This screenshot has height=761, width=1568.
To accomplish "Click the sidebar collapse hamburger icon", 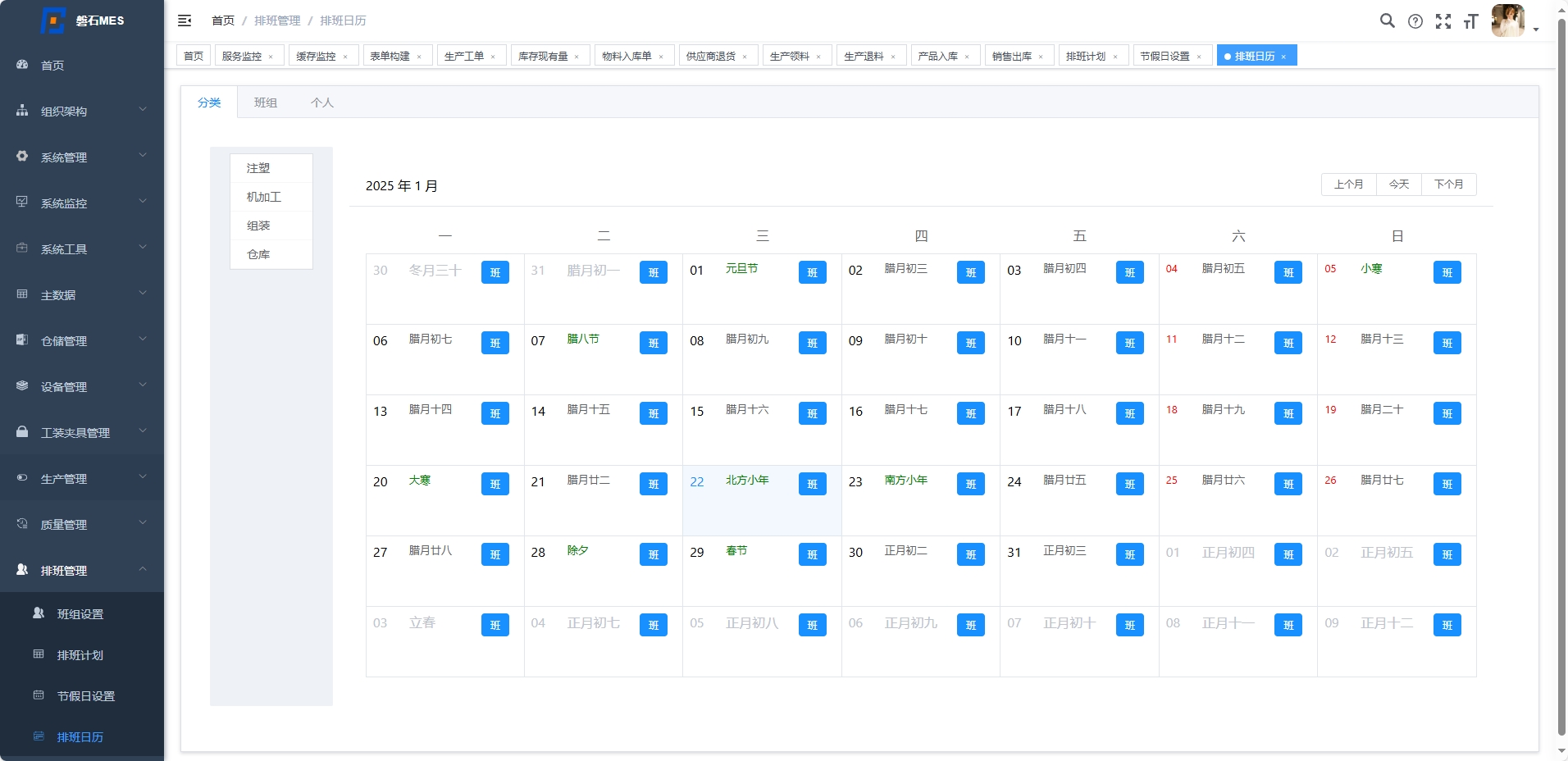I will click(185, 21).
